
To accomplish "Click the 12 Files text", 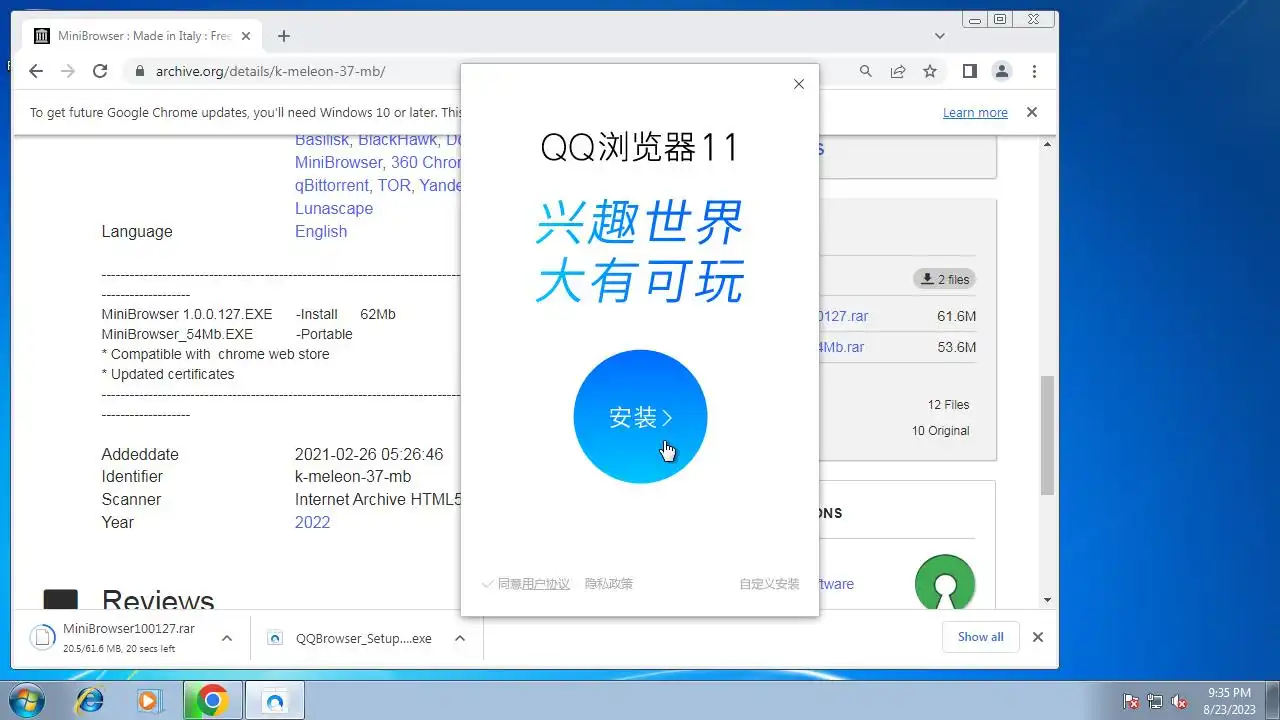I will click(948, 405).
